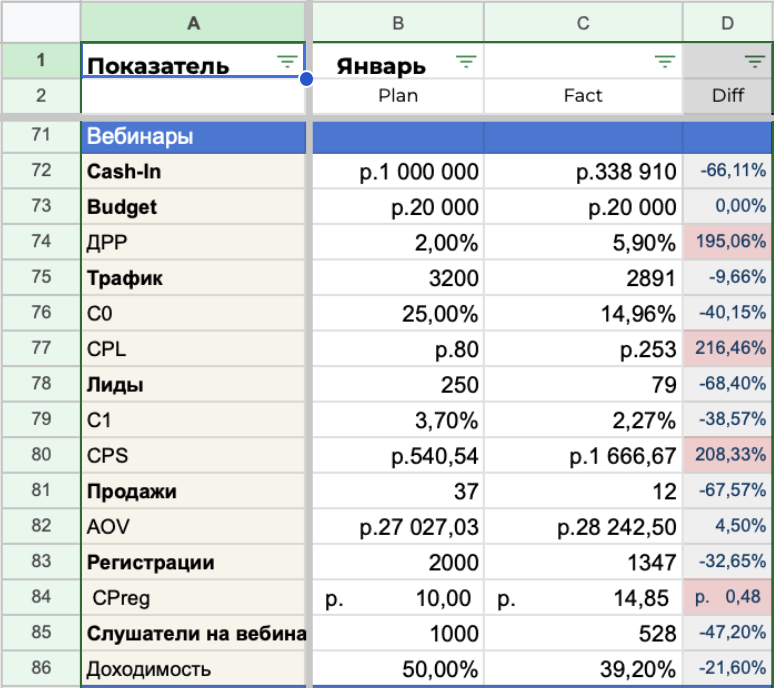774x688 pixels.
Task: Click the Регистрации label cell
Action: coord(193,562)
